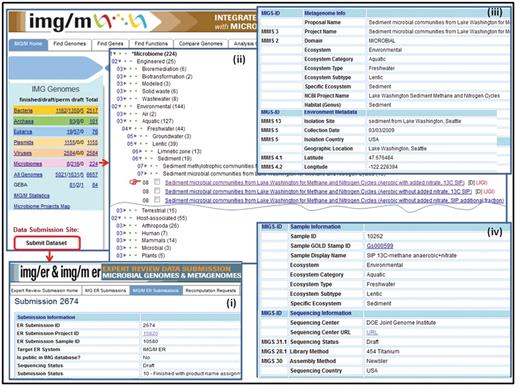Tick checkbox for Aerobic with added nitrate, 13C SIP
The image size is (520, 390).
click(x=157, y=182)
